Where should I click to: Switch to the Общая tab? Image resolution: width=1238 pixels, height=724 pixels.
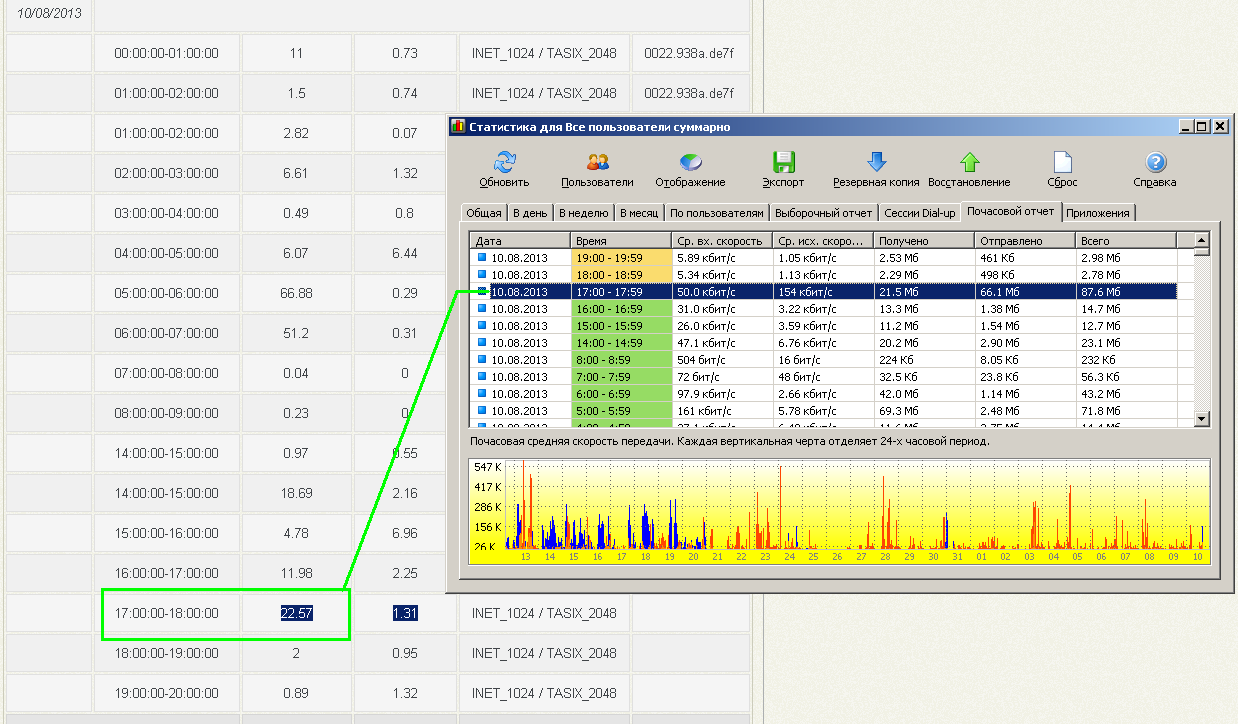[x=484, y=213]
